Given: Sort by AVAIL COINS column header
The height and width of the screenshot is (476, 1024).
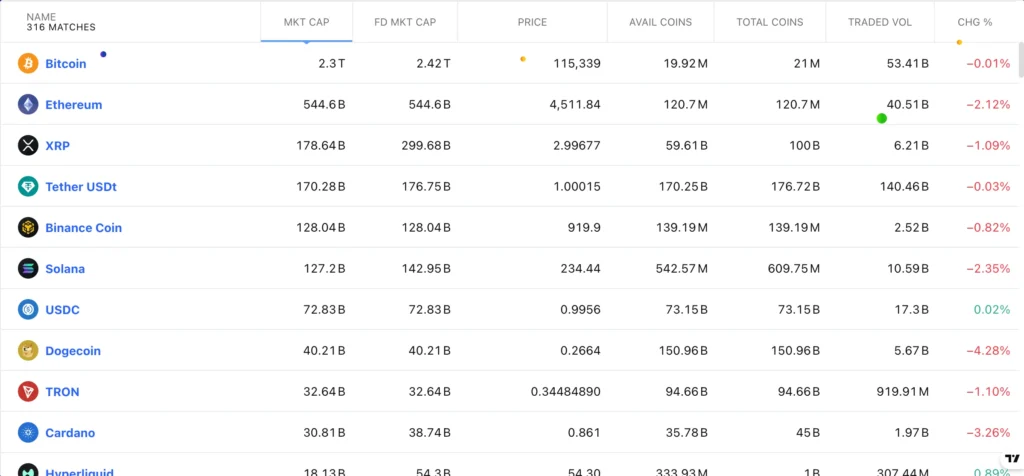Looking at the screenshot, I should pyautogui.click(x=660, y=22).
